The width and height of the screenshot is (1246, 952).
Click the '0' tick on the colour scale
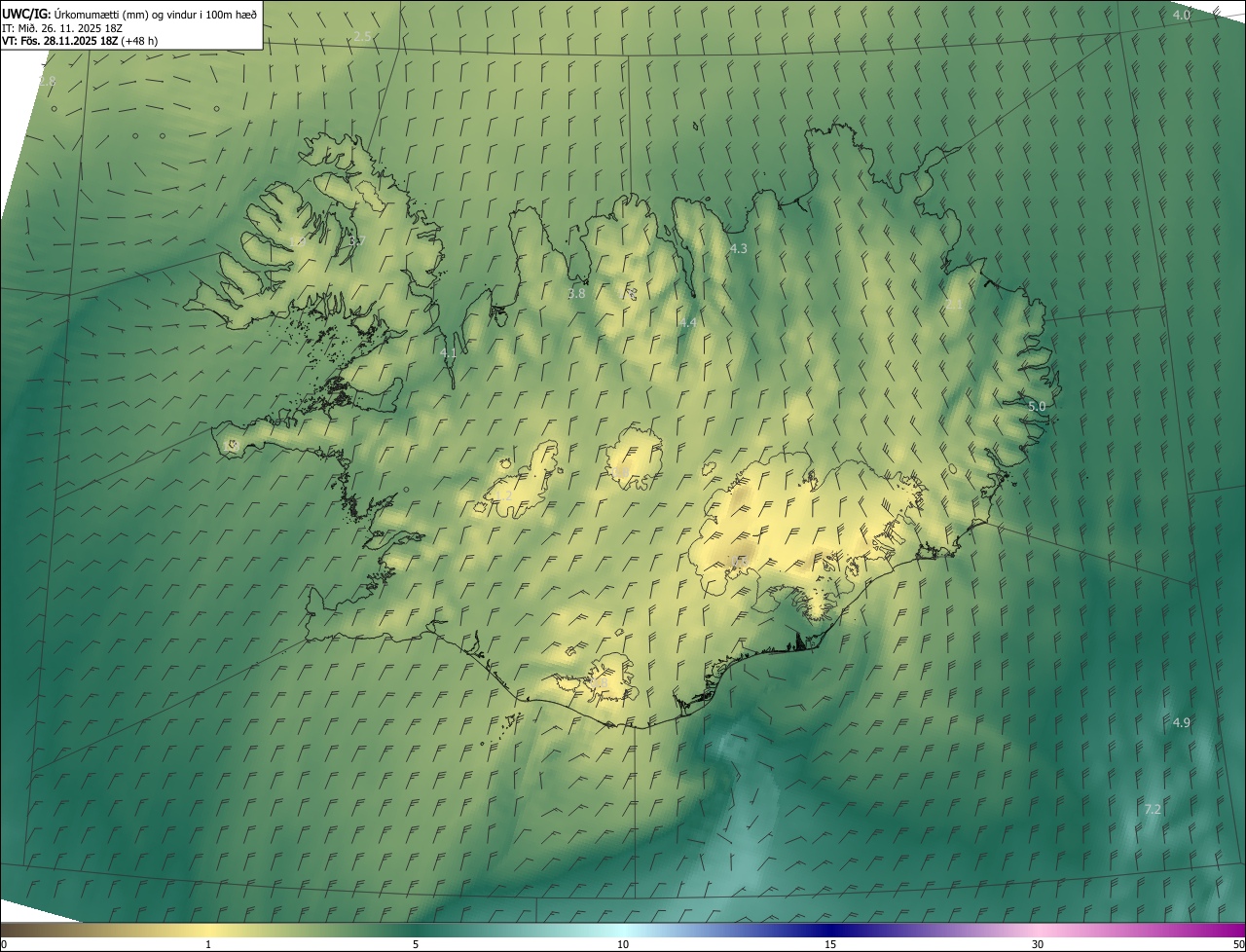[x=4, y=944]
